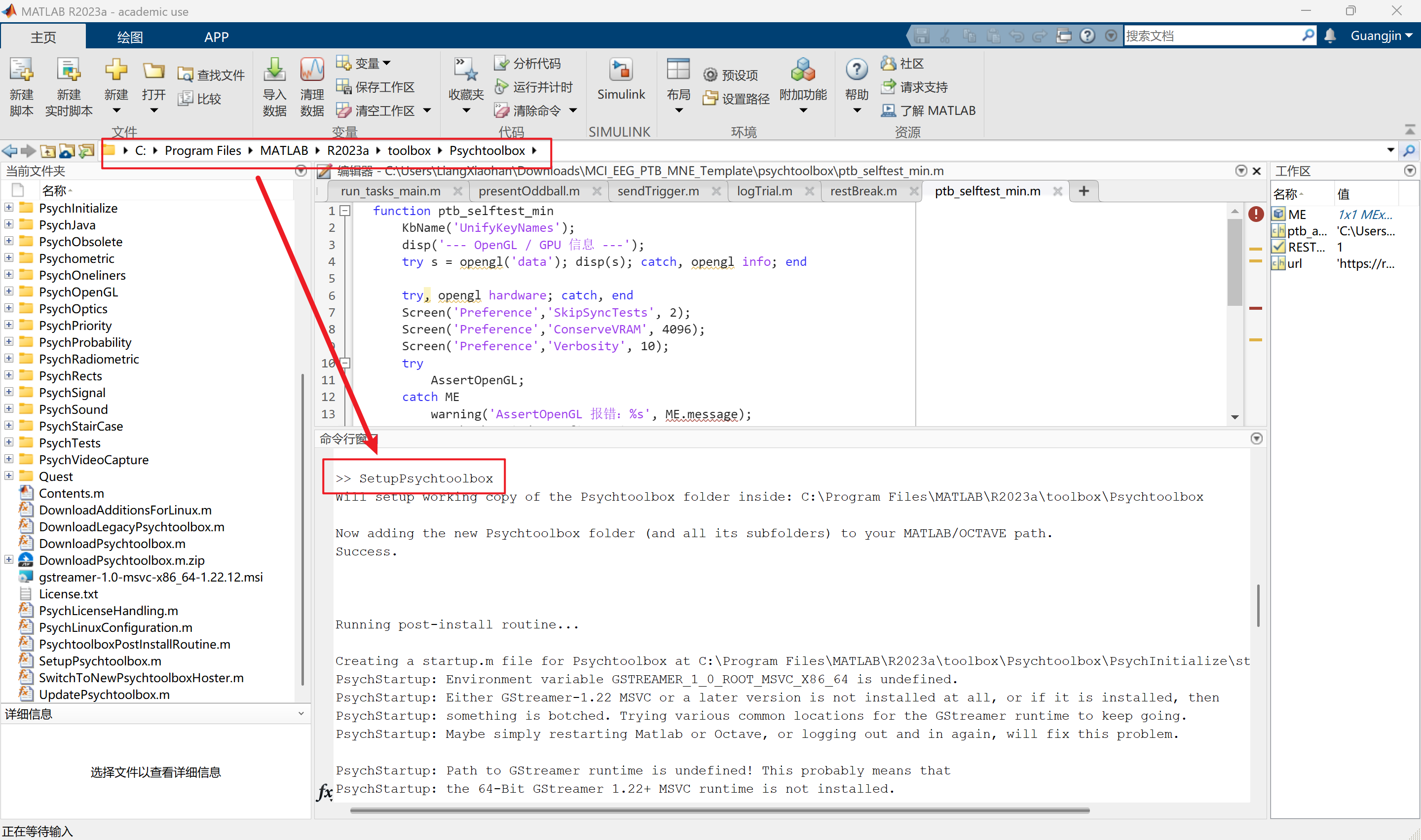This screenshot has height=840, width=1421.
Task: Click the Analyze Code (分析代码) icon
Action: pyautogui.click(x=501, y=63)
